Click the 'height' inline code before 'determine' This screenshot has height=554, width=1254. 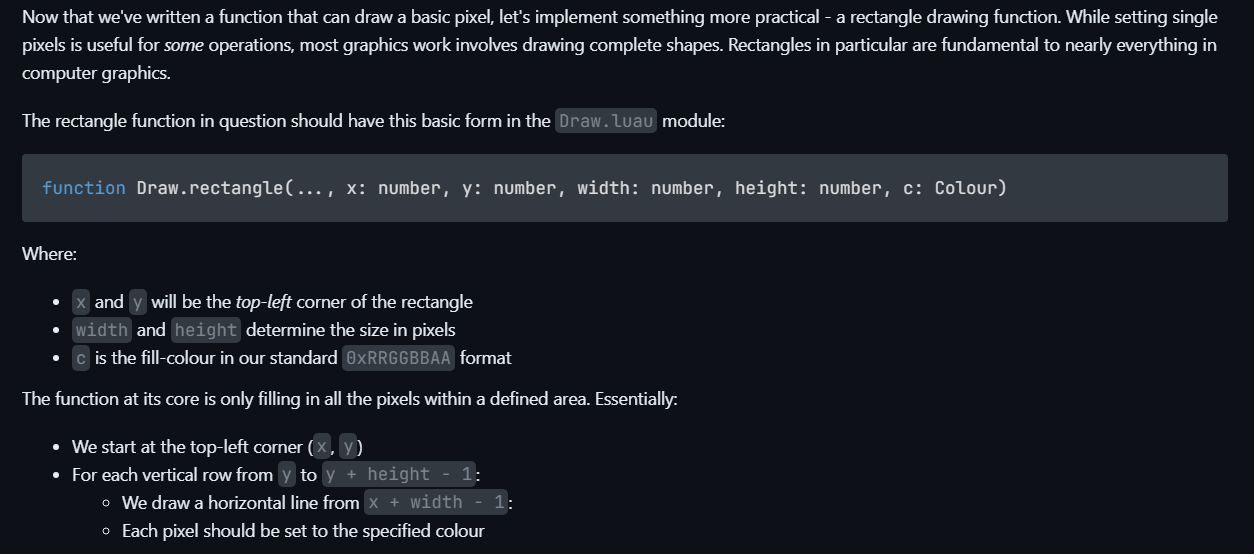tap(205, 330)
